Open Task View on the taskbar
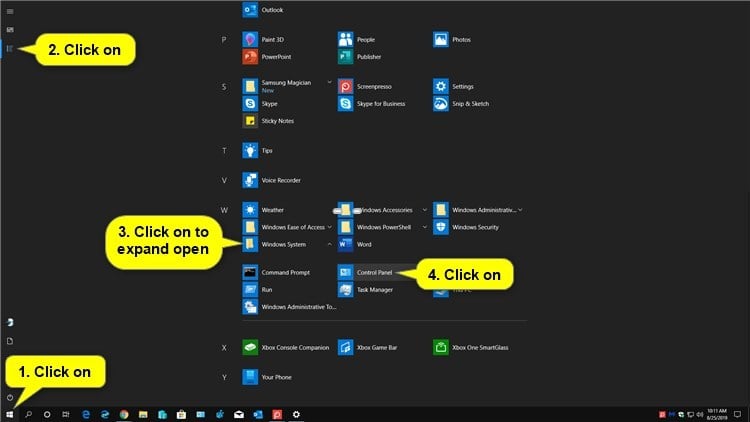 click(x=66, y=414)
